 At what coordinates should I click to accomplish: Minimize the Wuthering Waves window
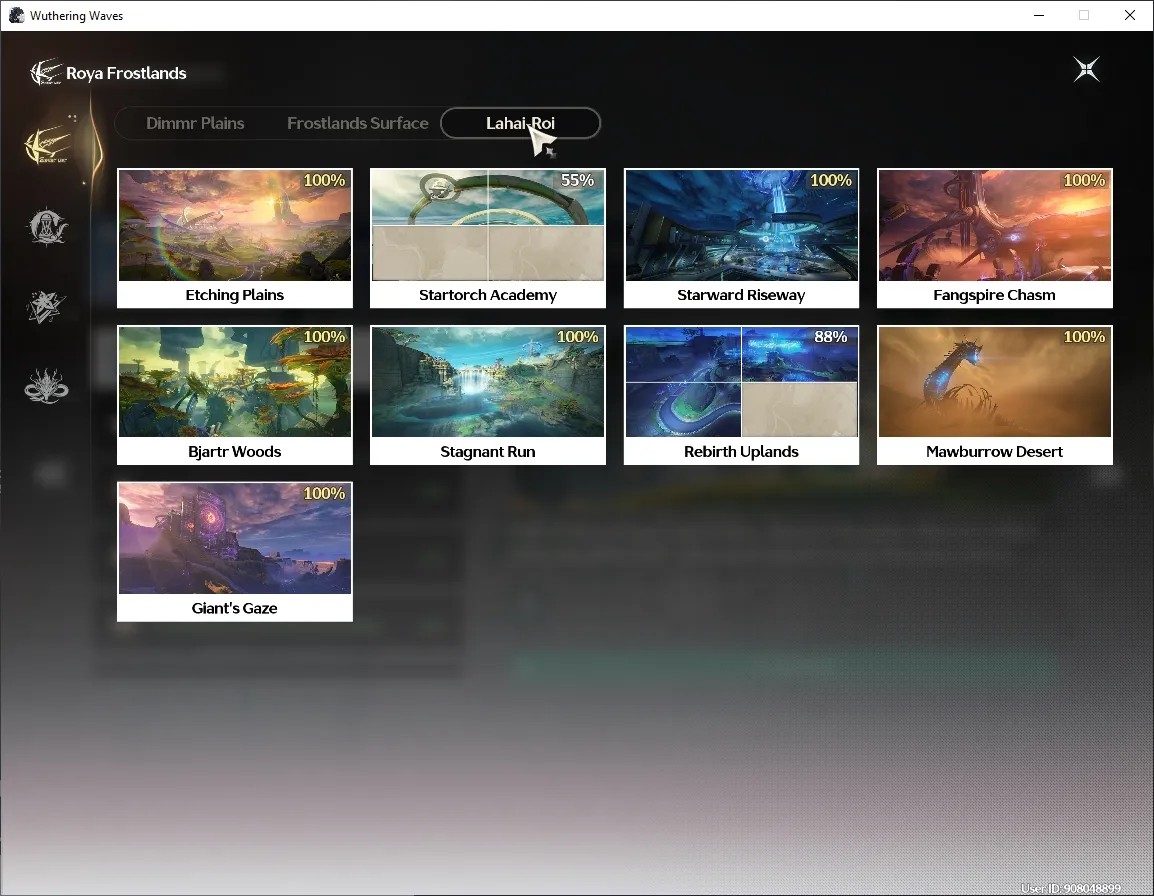(x=1039, y=15)
